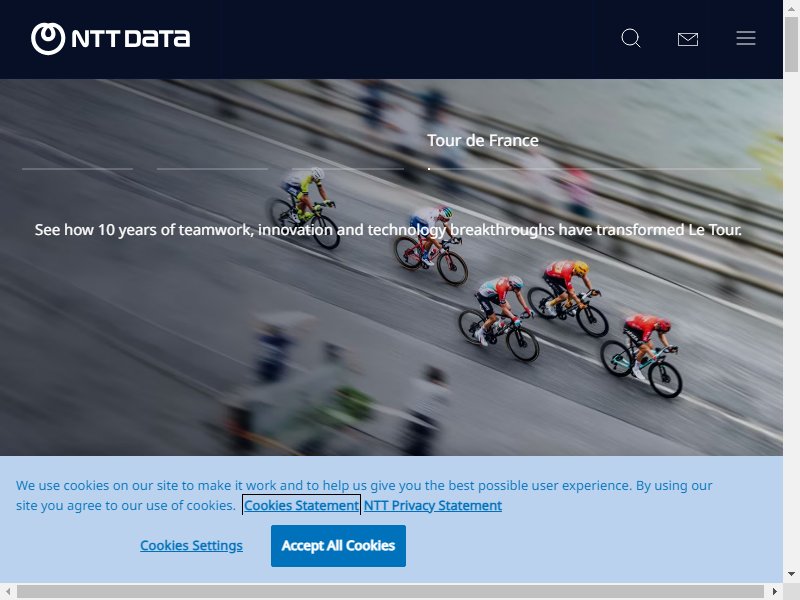Click Accept All Cookies button
The width and height of the screenshot is (800, 600).
(338, 546)
